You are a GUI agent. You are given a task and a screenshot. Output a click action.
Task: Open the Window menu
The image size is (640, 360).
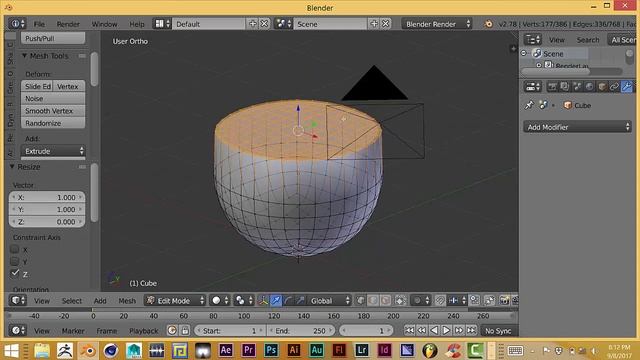[x=104, y=24]
